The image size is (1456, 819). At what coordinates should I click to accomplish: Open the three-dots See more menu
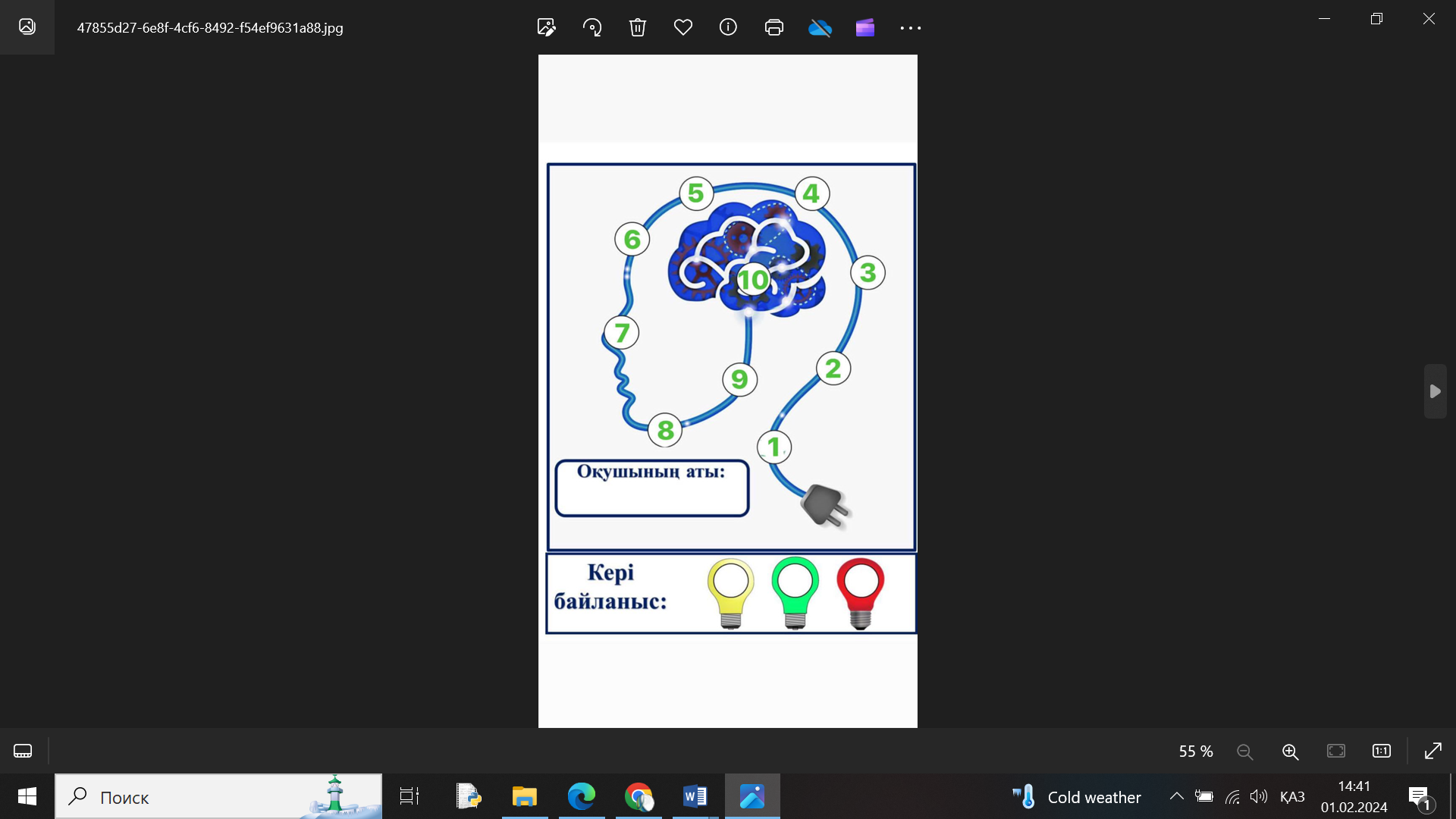pyautogui.click(x=910, y=28)
